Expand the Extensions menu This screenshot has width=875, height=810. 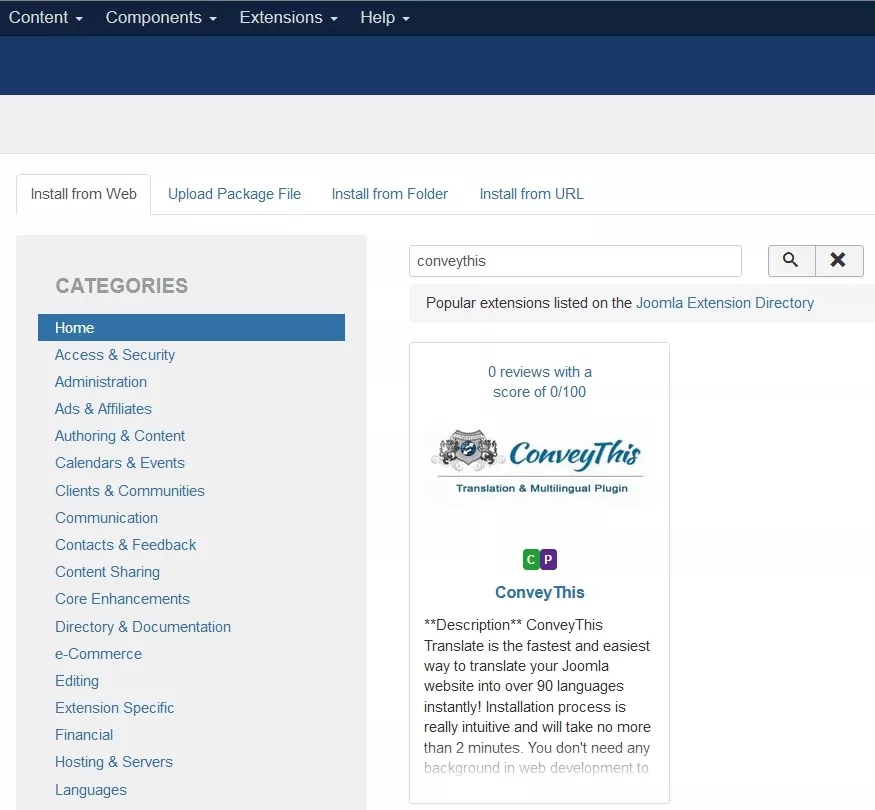(x=289, y=17)
